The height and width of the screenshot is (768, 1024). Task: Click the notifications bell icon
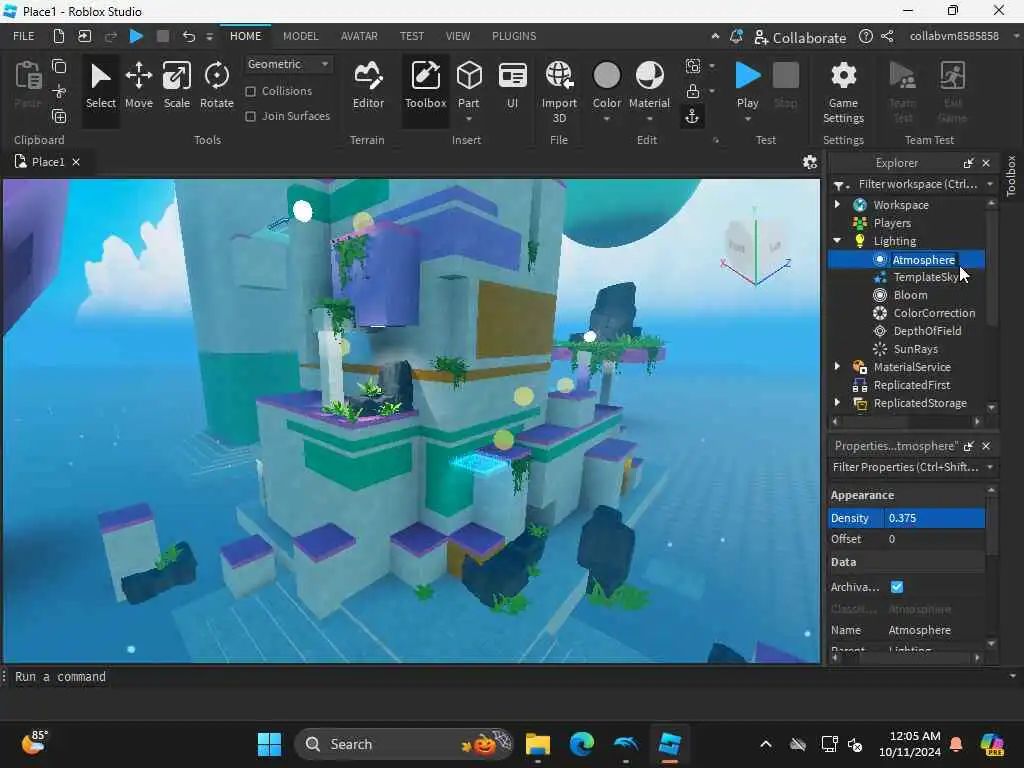tap(736, 37)
